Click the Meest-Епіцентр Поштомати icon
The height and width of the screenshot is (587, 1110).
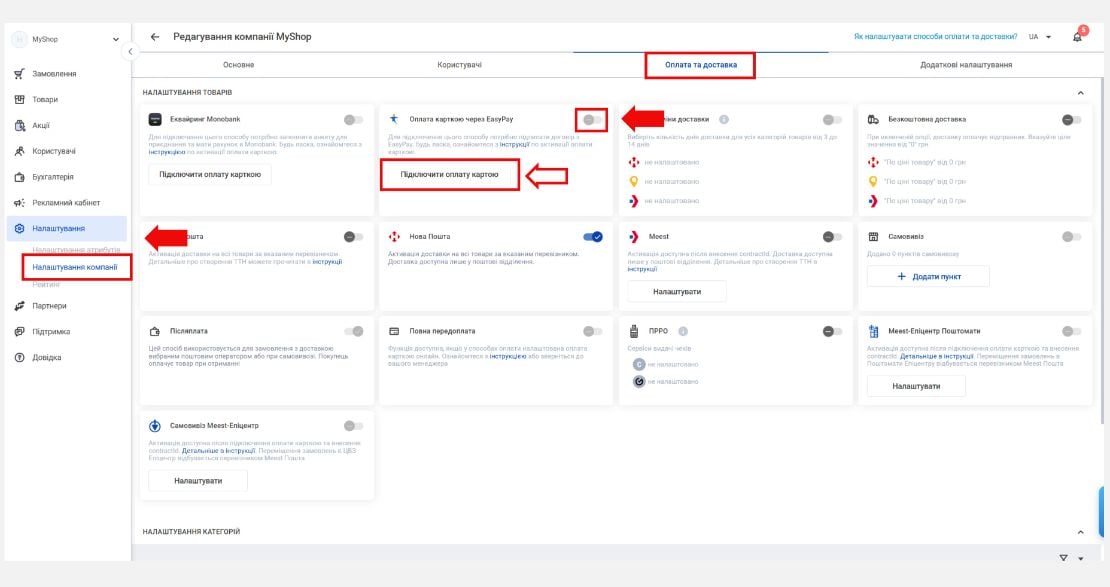pyautogui.click(x=874, y=331)
